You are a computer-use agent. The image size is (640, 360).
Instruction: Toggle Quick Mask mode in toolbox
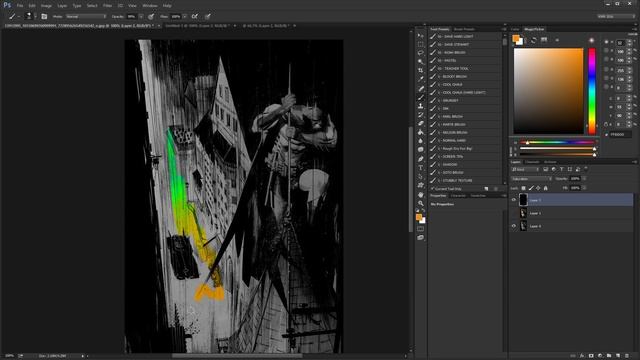tap(420, 229)
